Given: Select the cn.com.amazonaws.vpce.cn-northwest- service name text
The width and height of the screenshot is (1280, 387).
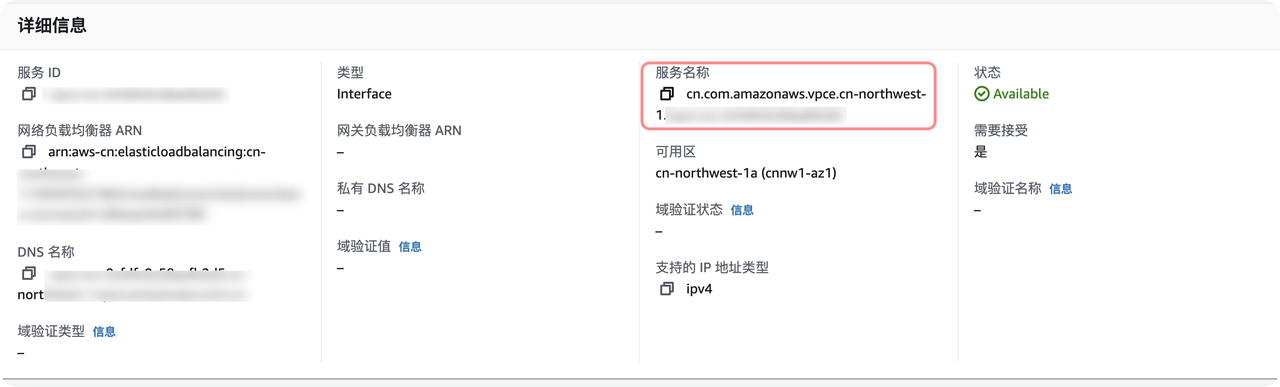Looking at the screenshot, I should [806, 94].
